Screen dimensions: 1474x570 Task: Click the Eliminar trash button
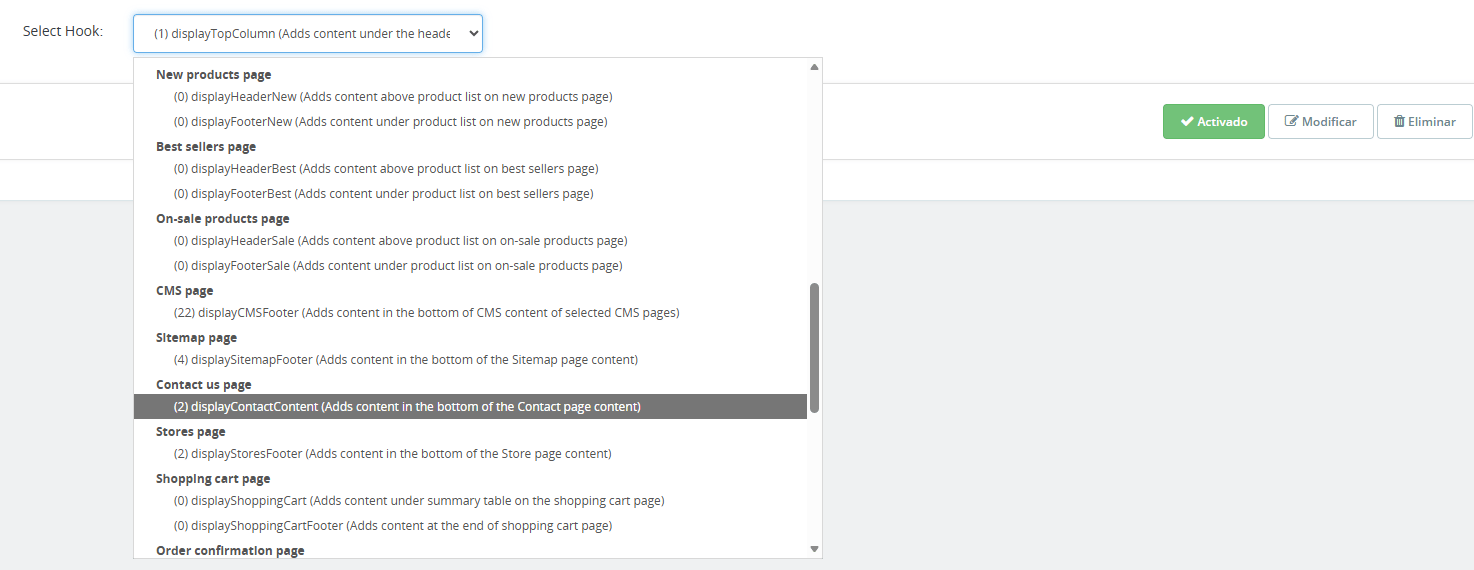(x=1424, y=122)
